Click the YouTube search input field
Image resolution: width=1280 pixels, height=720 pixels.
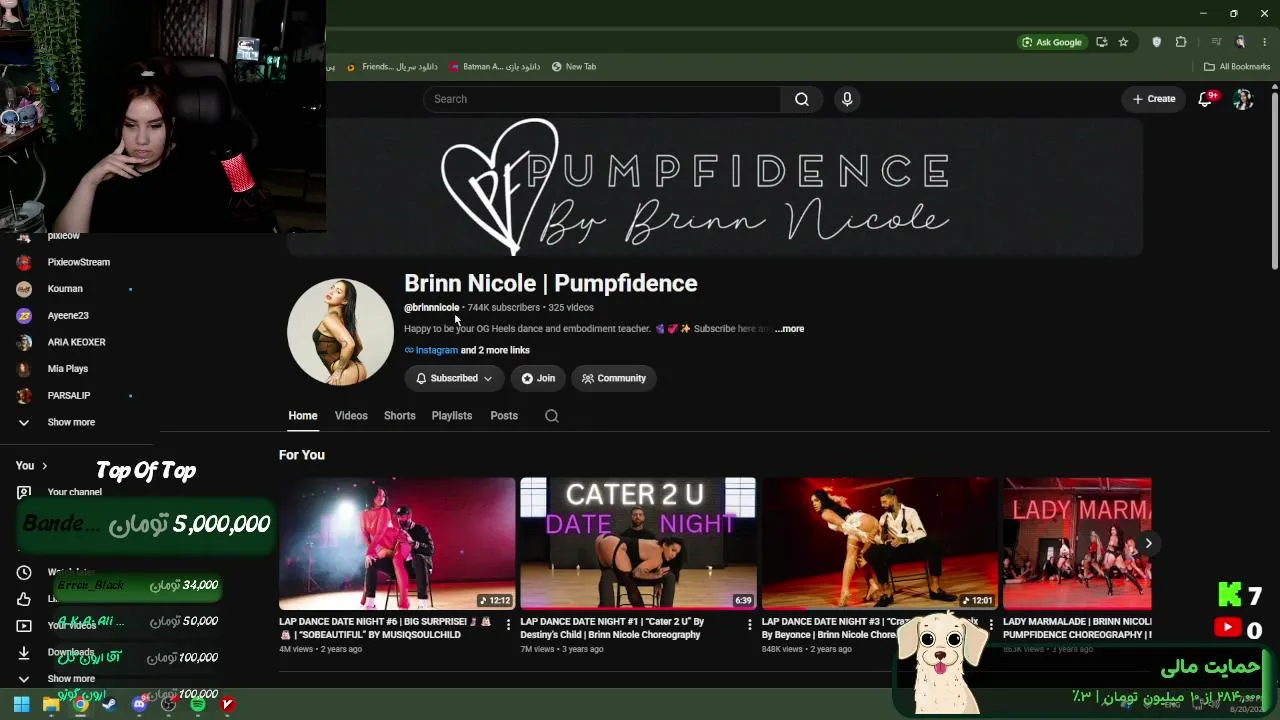(602, 99)
